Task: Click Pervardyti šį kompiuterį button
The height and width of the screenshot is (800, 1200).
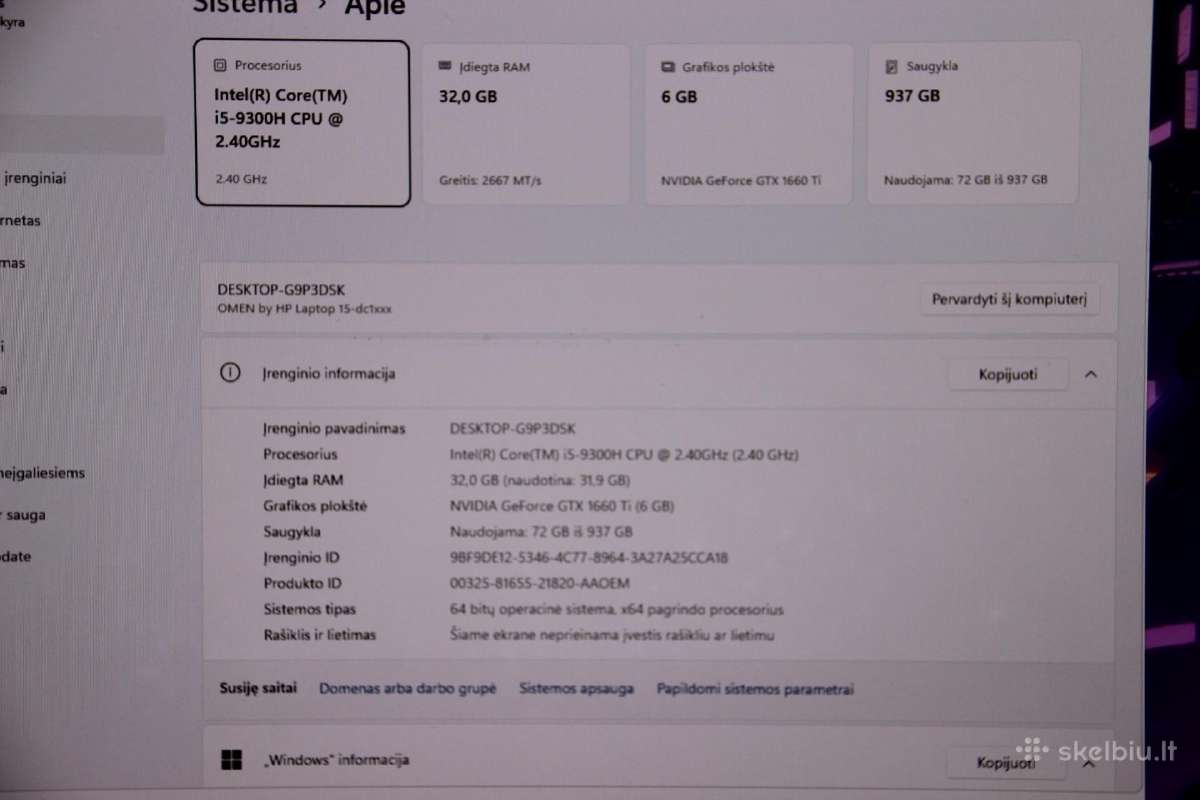Action: (1009, 299)
